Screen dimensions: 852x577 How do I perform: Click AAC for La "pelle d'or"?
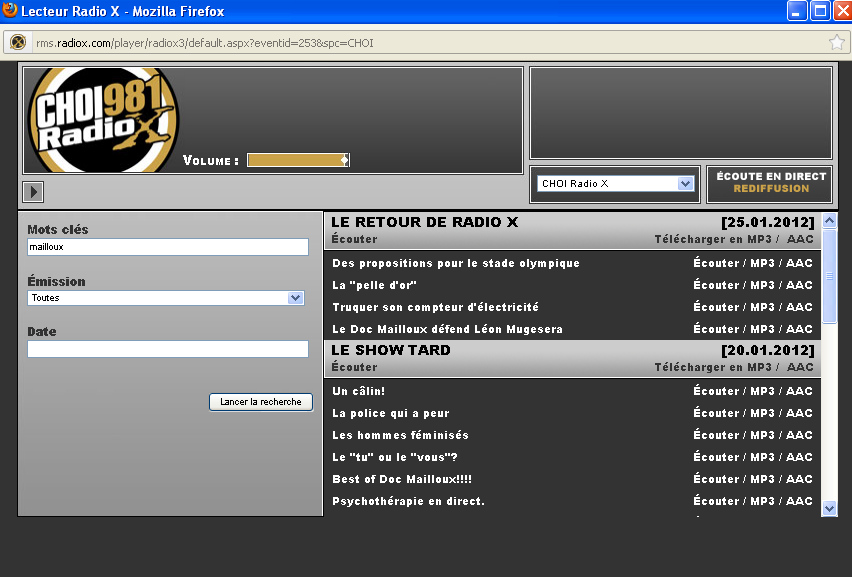pyautogui.click(x=799, y=285)
